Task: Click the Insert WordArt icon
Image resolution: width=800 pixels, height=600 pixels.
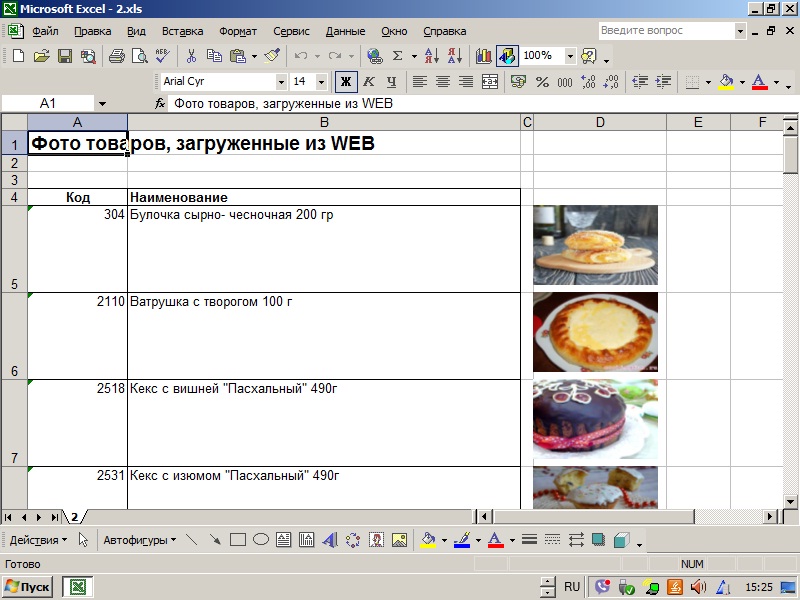Action: [330, 540]
